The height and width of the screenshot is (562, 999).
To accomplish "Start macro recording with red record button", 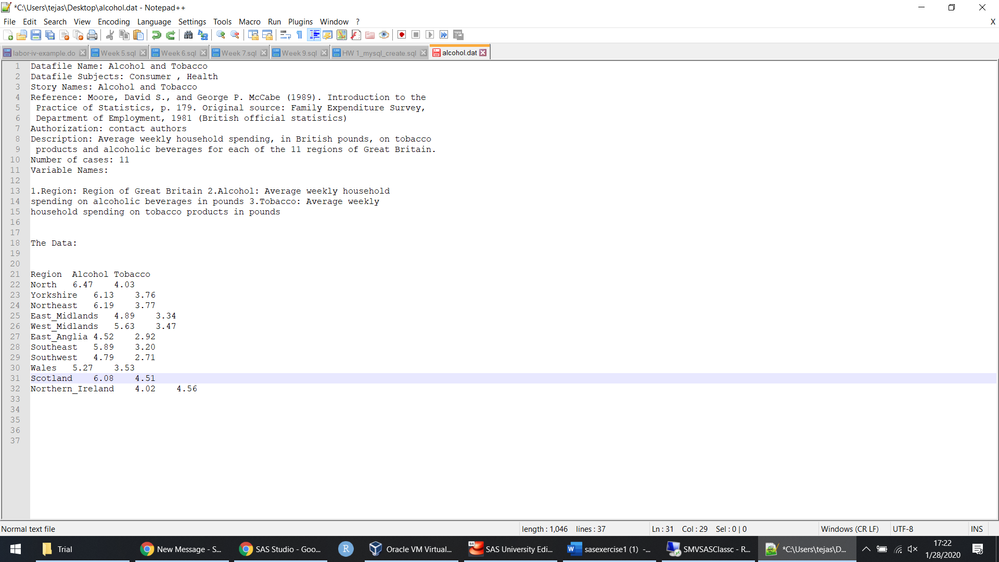I will point(401,35).
